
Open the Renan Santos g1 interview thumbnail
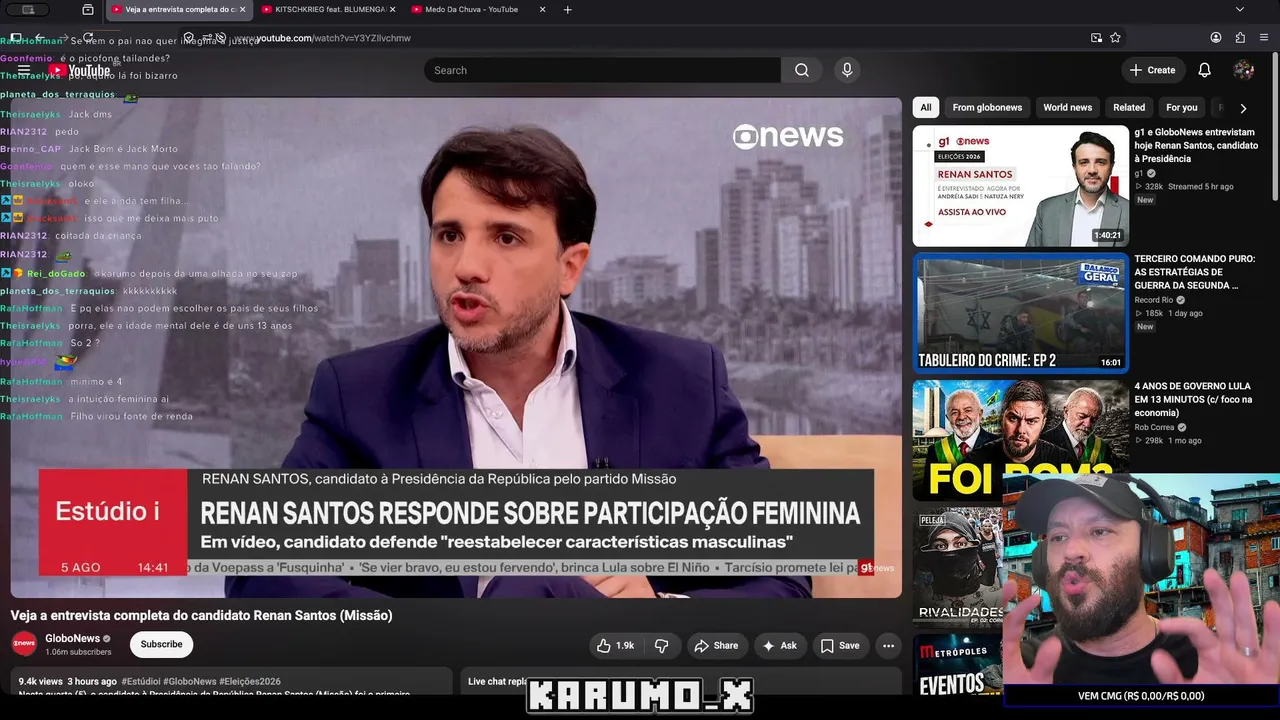click(1021, 186)
